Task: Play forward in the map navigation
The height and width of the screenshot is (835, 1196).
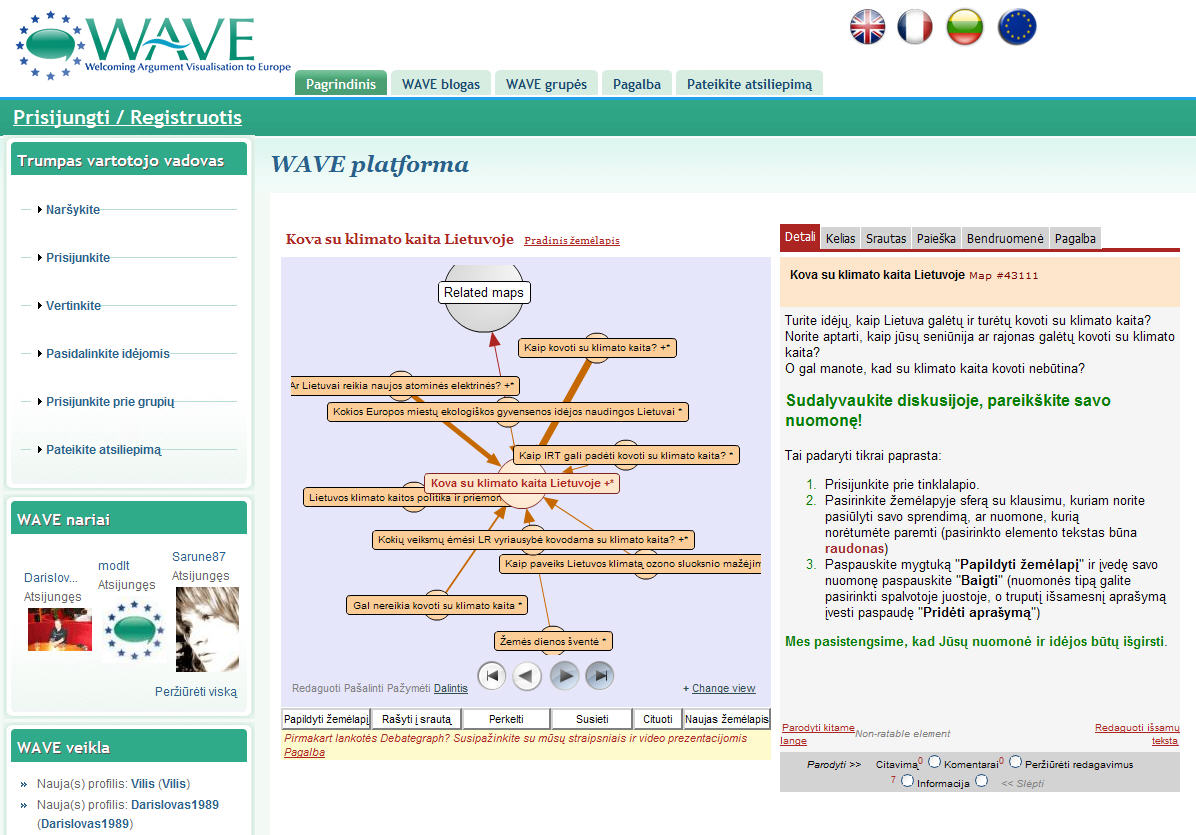Action: (x=564, y=676)
